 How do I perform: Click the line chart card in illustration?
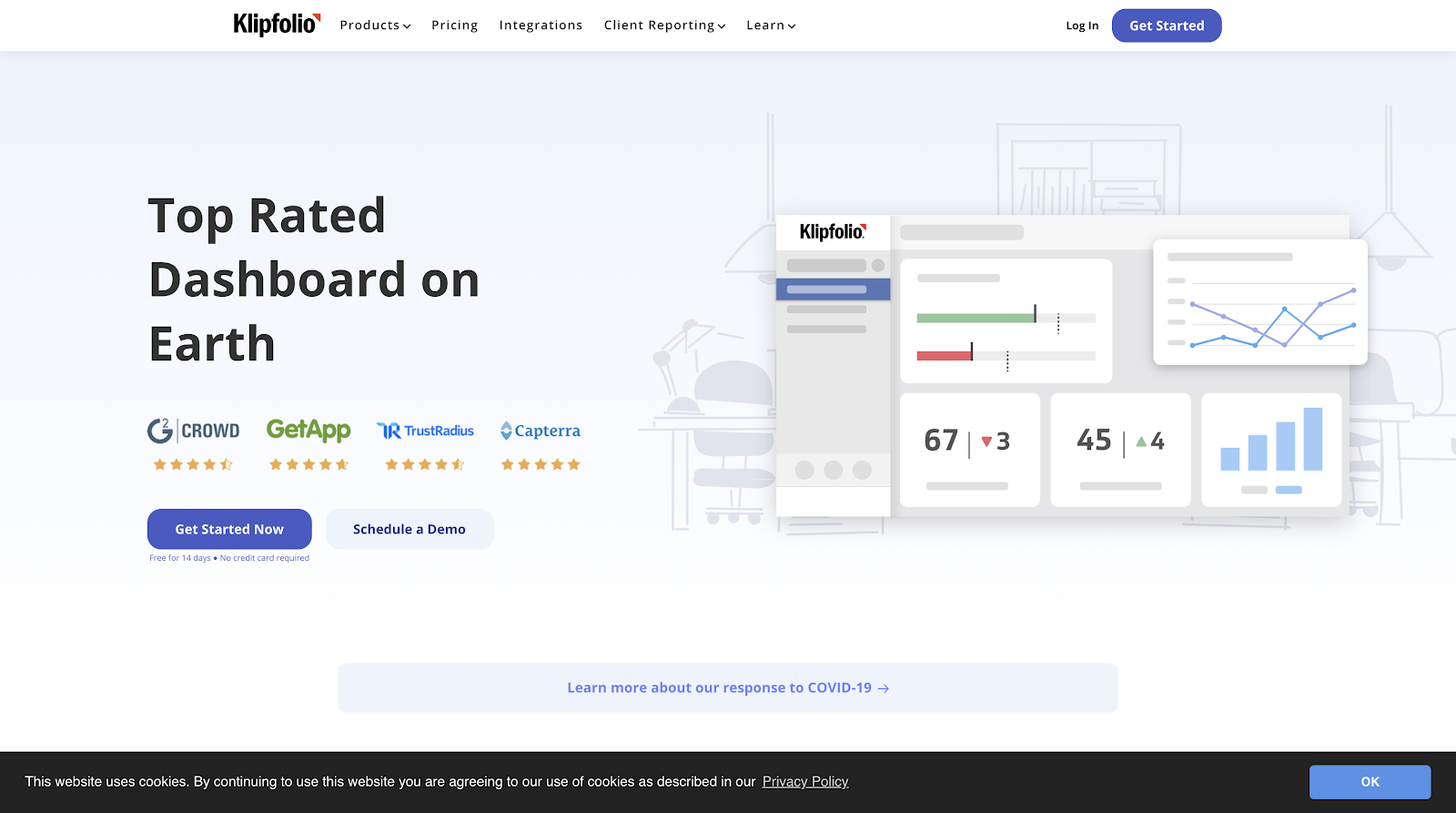1260,302
